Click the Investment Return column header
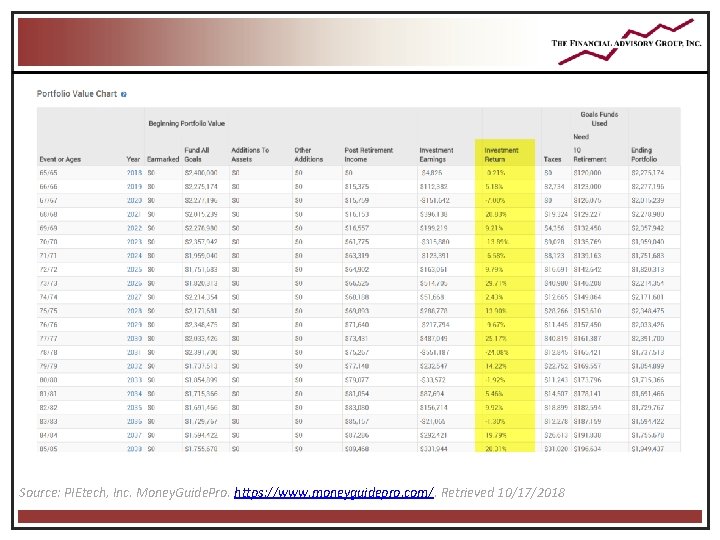 point(501,155)
